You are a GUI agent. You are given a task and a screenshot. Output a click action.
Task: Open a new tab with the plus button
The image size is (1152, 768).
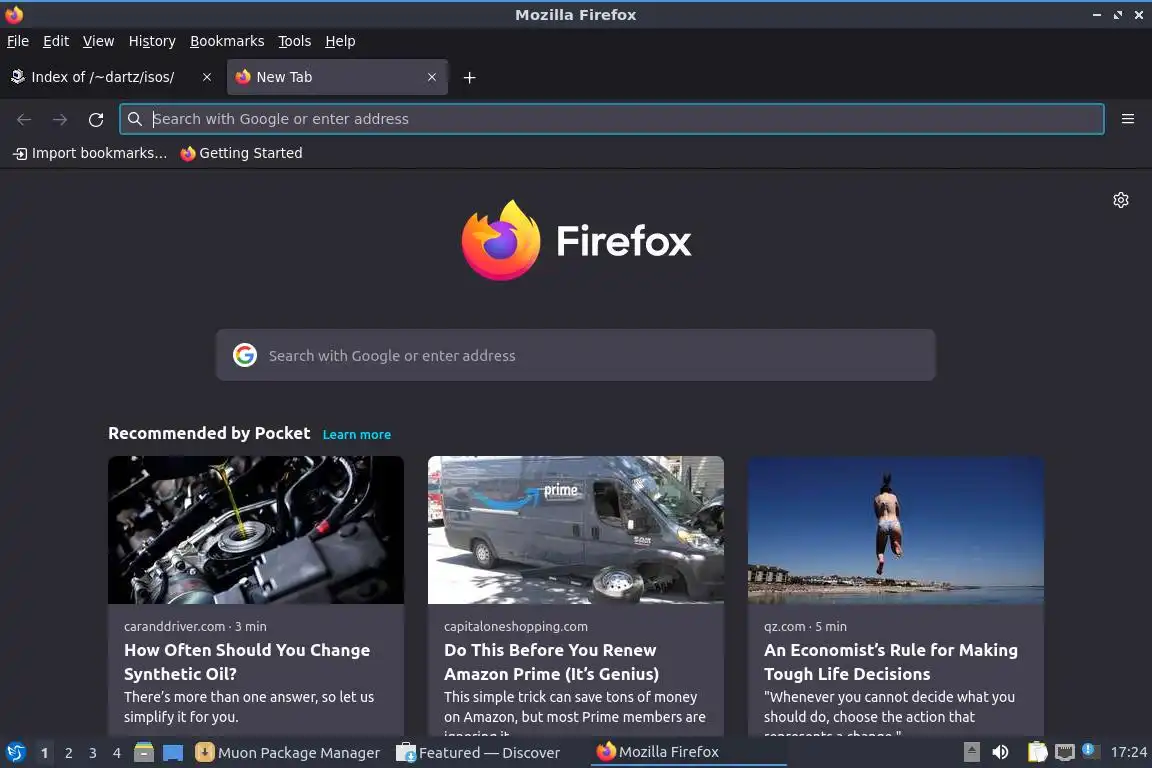click(x=469, y=77)
